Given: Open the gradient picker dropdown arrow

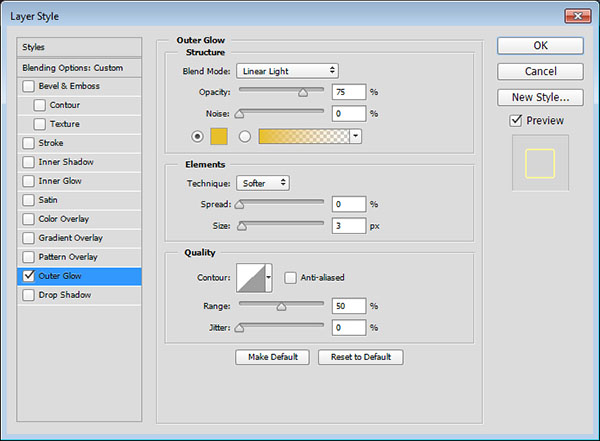Looking at the screenshot, I should tap(355, 136).
